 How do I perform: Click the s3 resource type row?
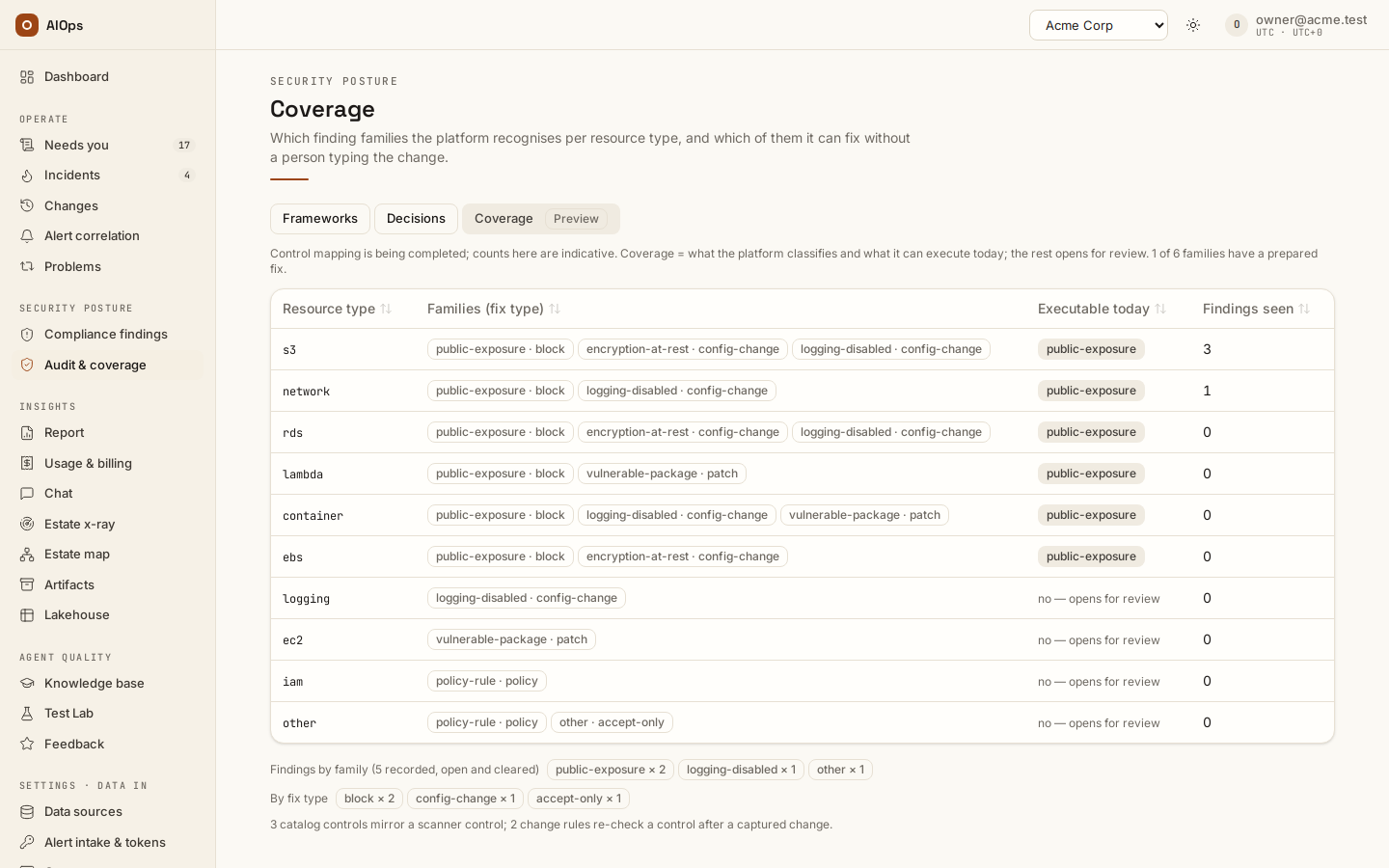point(803,349)
